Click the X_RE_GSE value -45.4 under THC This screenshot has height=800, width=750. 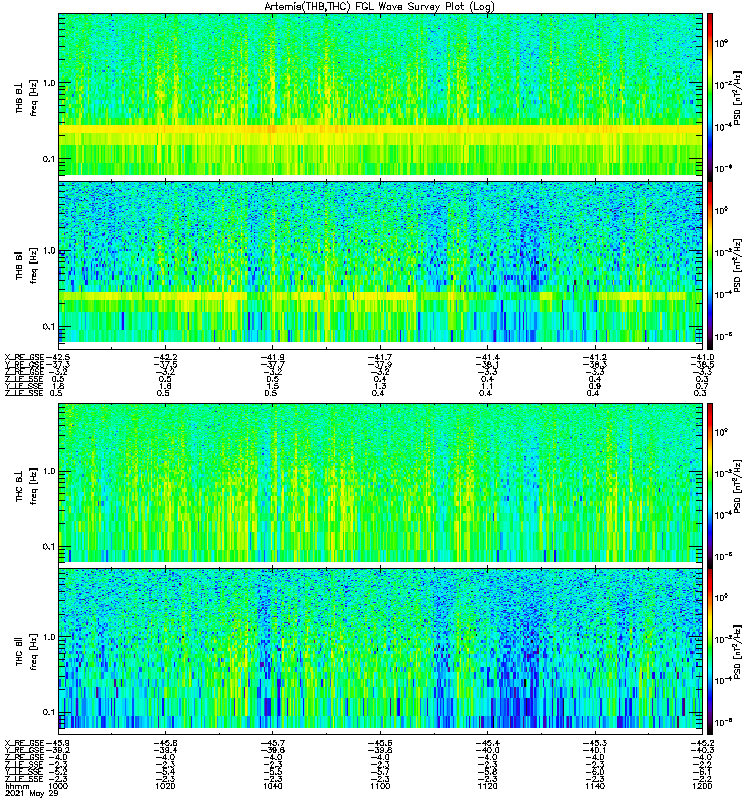487,743
